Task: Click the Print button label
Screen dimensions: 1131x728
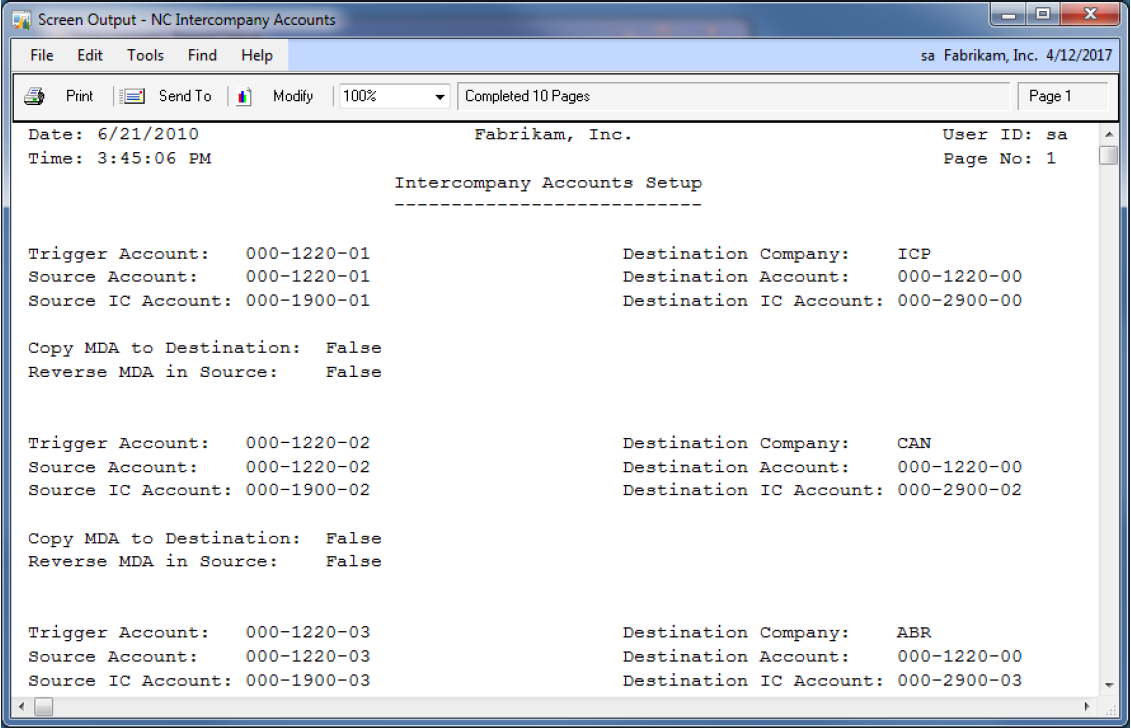Action: pos(80,97)
